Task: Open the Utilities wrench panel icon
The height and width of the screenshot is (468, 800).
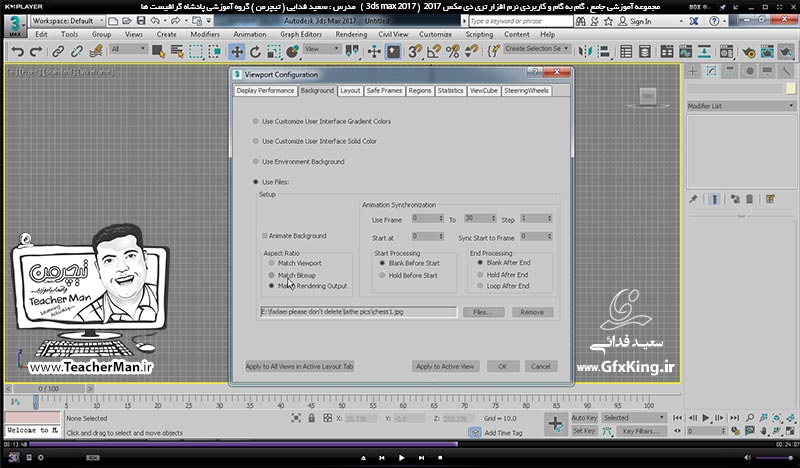Action: 786,71
